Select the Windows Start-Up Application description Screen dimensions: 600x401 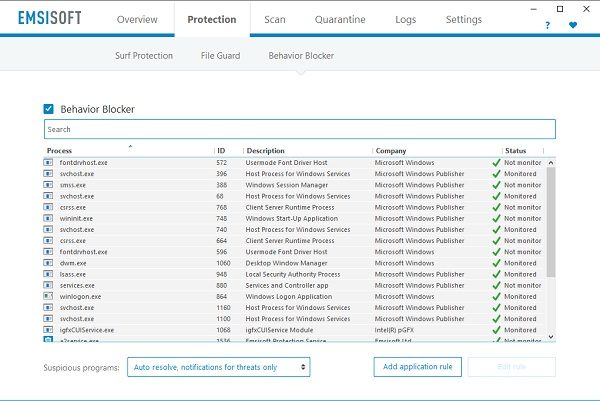tap(292, 218)
